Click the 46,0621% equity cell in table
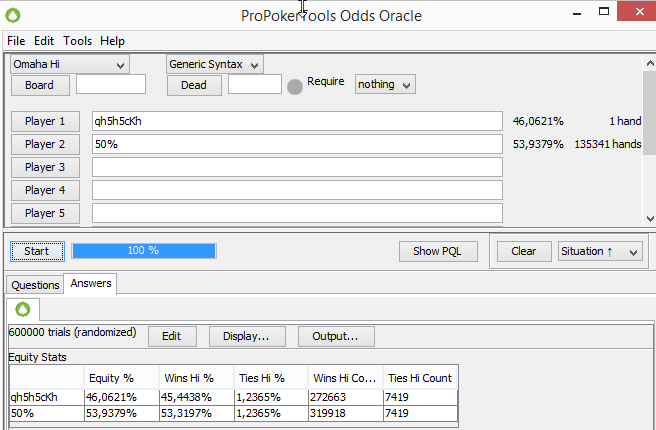 (121, 397)
